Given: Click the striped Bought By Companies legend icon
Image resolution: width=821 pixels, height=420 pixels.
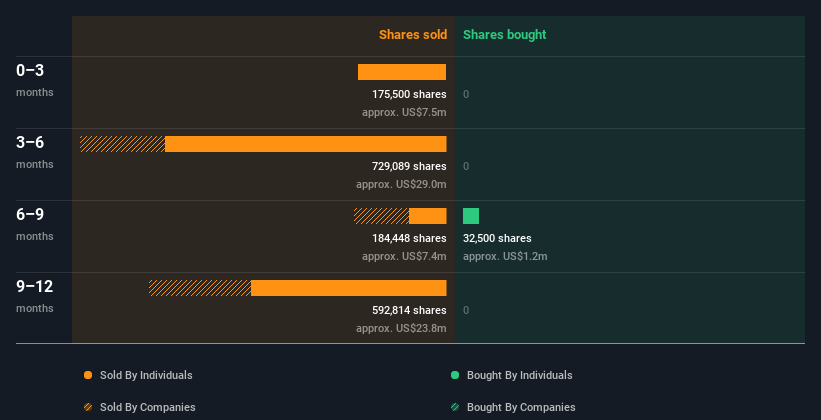Looking at the screenshot, I should 455,407.
